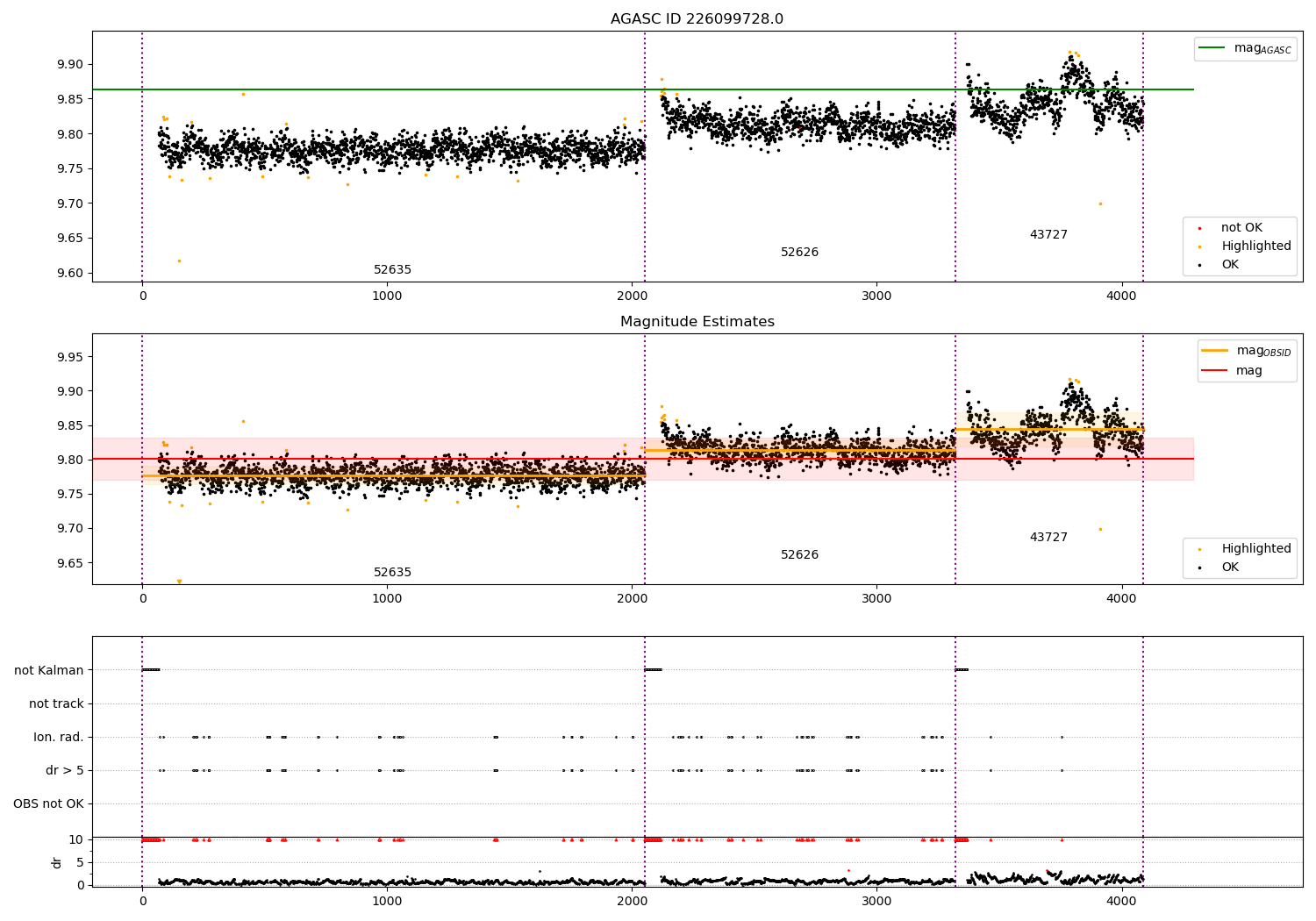
Task: Click obsid label 52626 in top plot
Action: [799, 253]
